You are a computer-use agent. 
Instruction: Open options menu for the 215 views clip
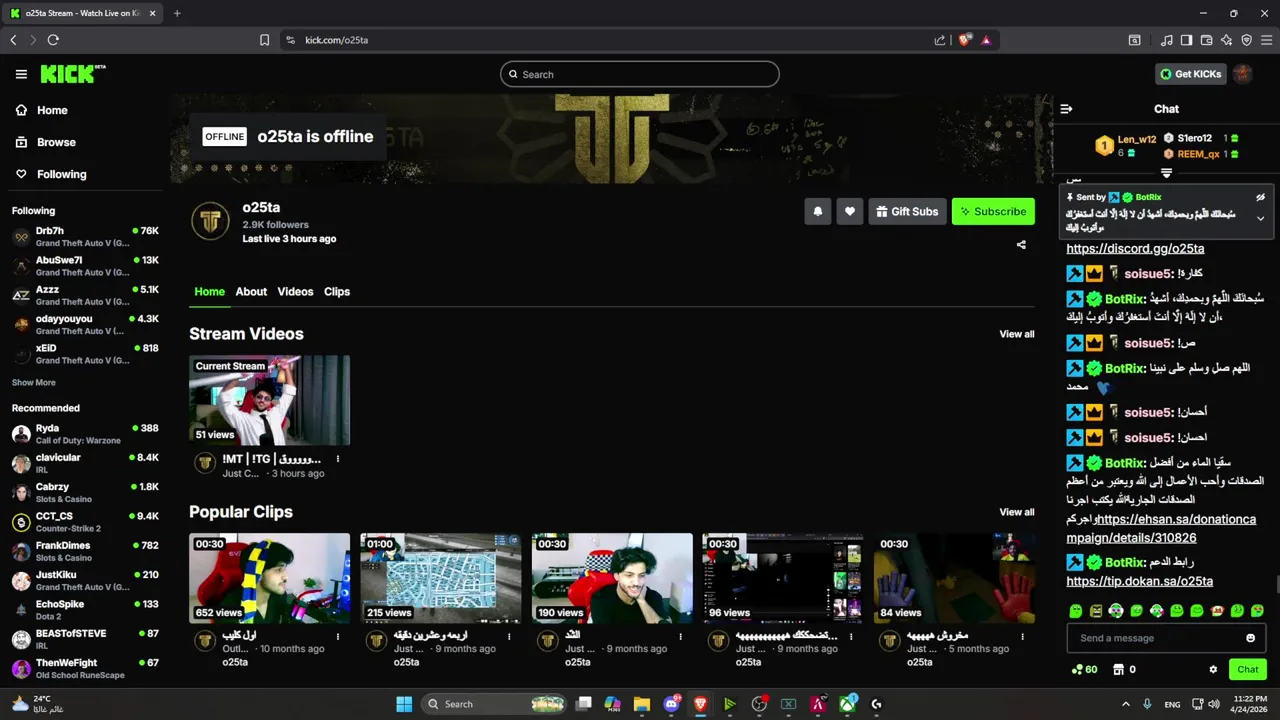[509, 636]
